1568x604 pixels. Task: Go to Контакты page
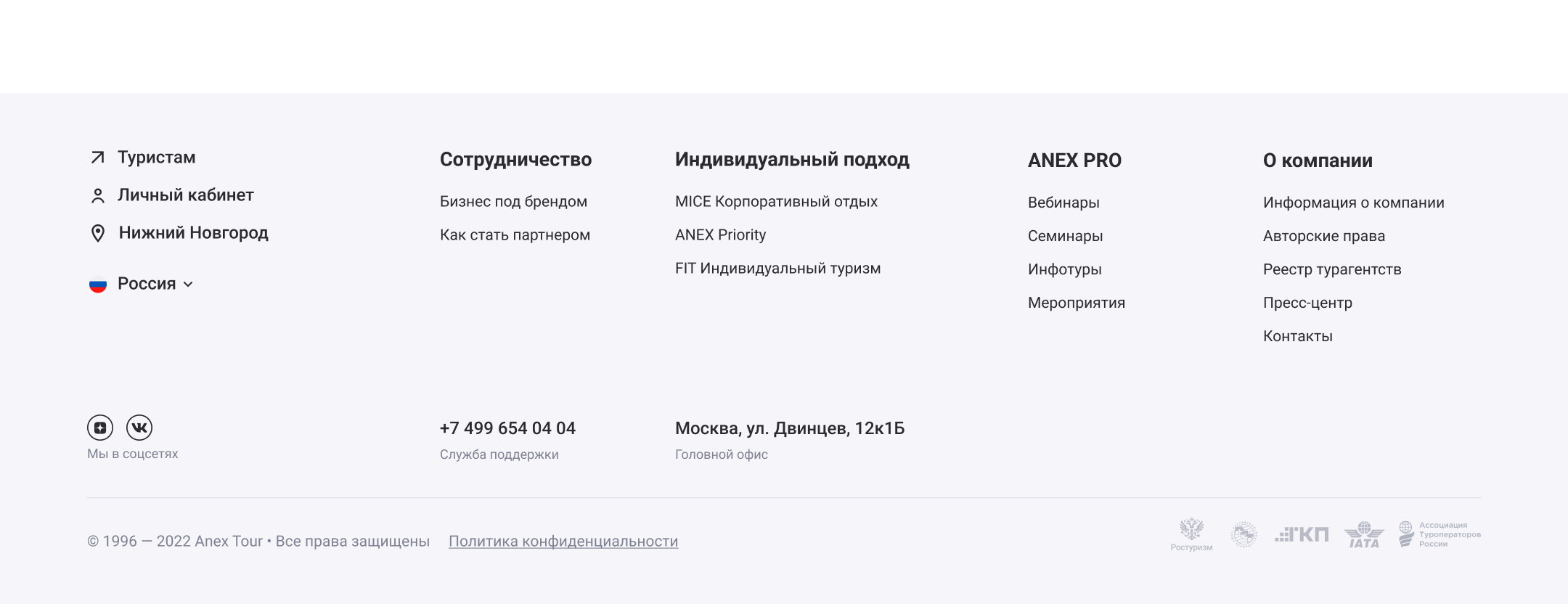point(1297,336)
